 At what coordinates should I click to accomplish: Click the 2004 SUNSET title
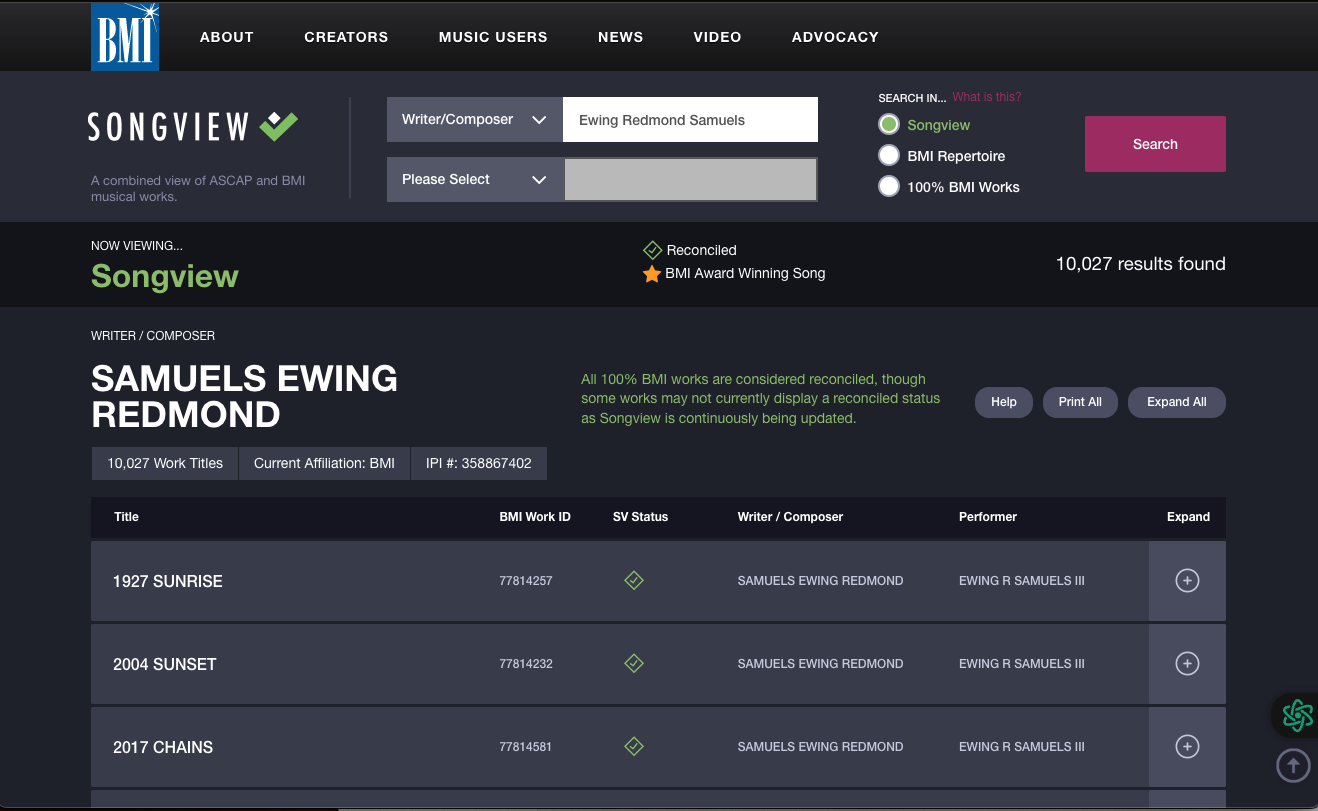(x=165, y=664)
